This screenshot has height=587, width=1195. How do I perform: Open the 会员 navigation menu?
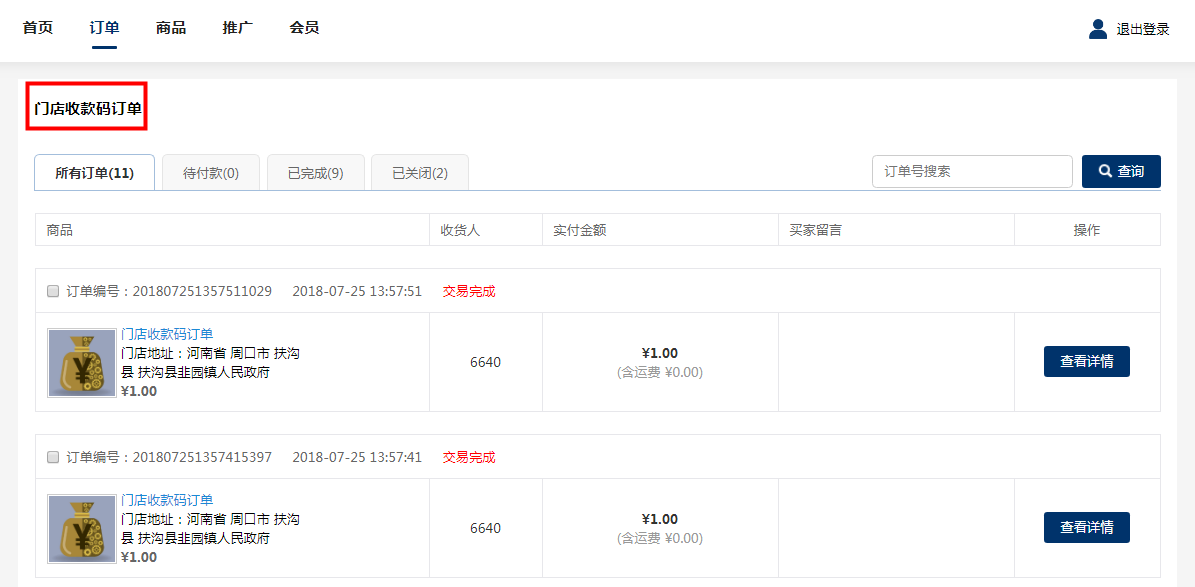tap(304, 28)
